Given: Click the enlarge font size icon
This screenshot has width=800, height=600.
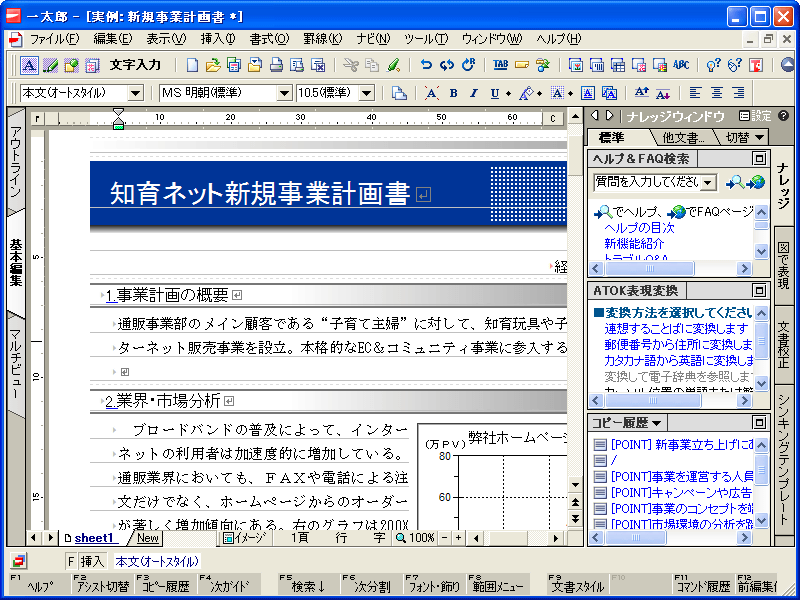Looking at the screenshot, I should tap(641, 93).
